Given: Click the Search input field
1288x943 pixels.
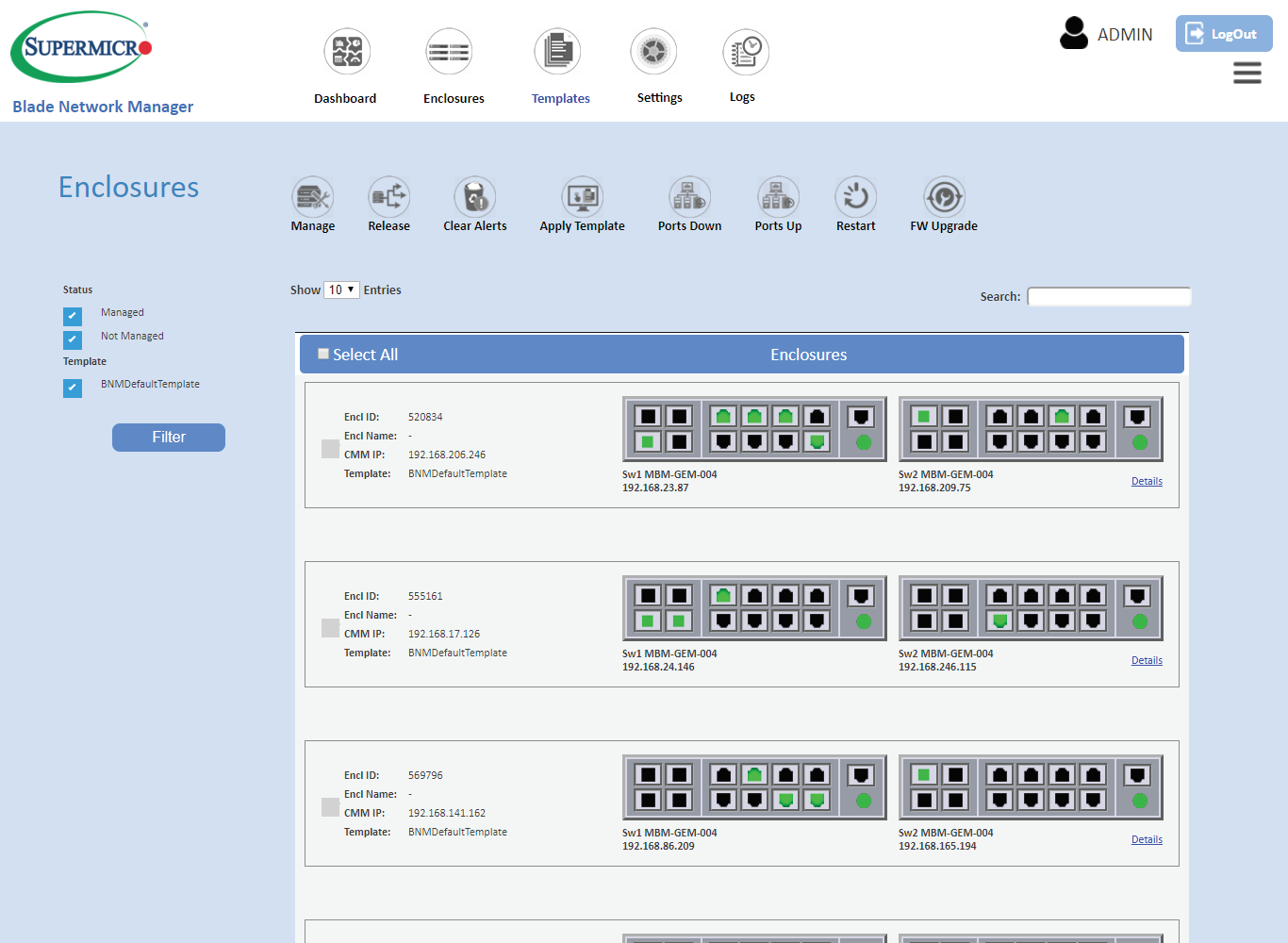Looking at the screenshot, I should click(x=1109, y=297).
